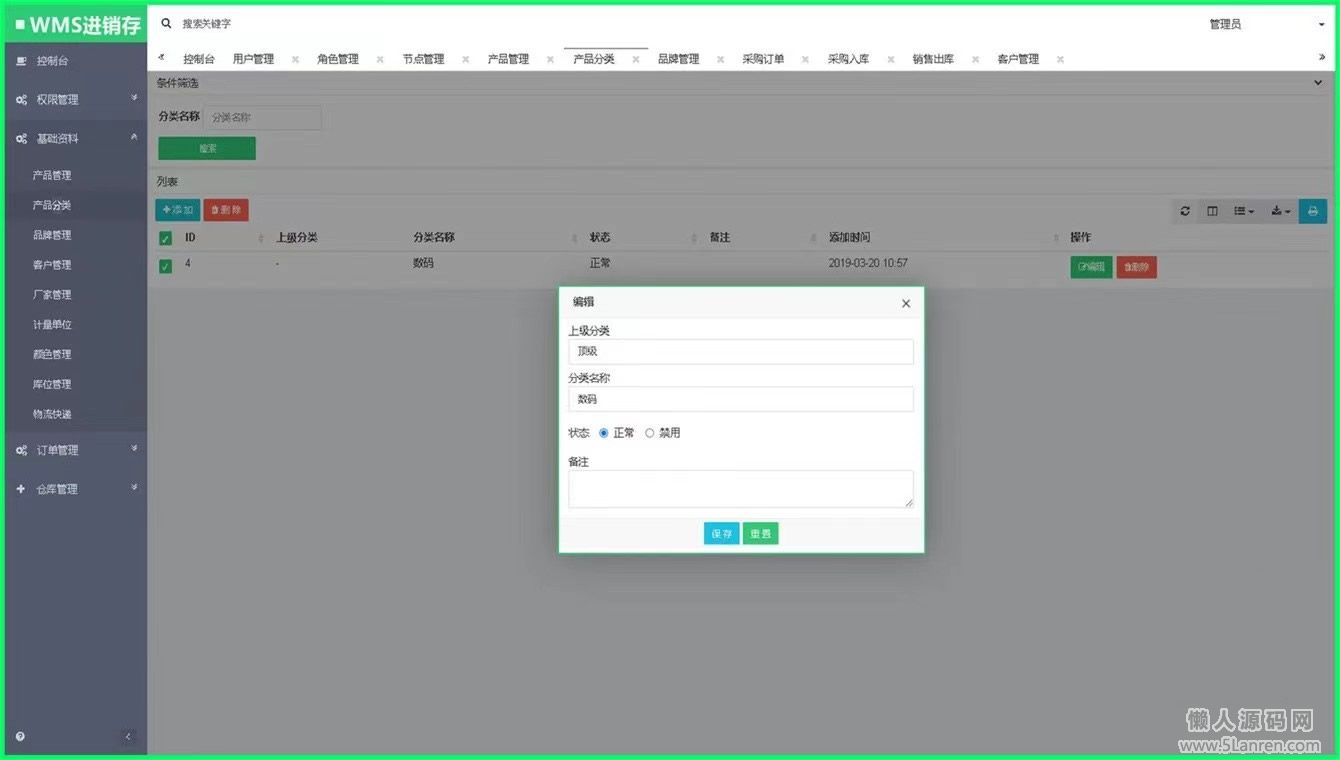Open 物流快递 in the sidebar
The width and height of the screenshot is (1340, 760).
pos(52,414)
